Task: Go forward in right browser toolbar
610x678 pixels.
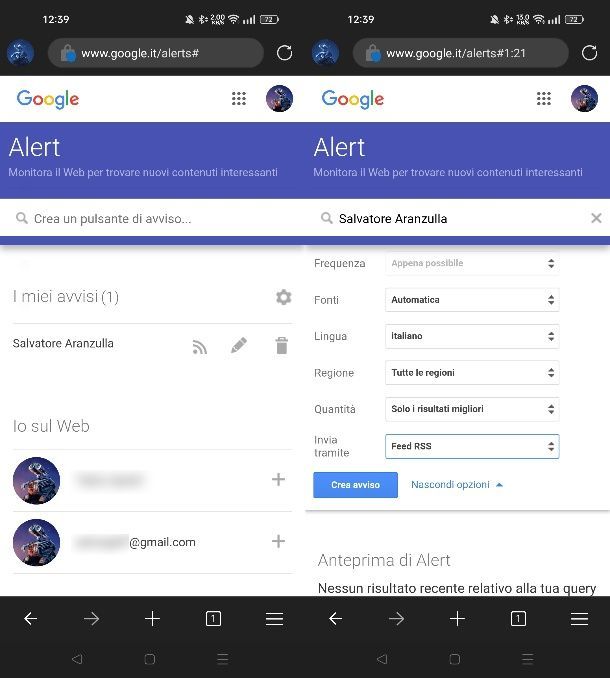Action: coord(396,619)
